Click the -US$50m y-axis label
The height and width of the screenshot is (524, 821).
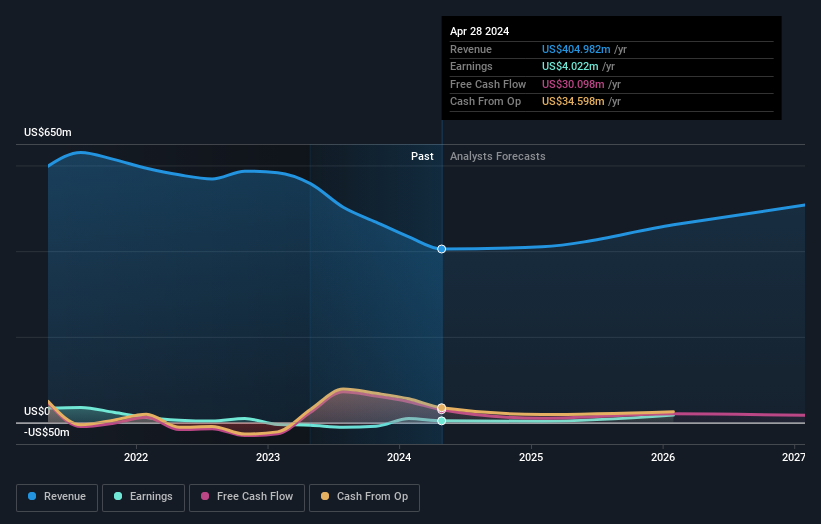click(x=47, y=432)
